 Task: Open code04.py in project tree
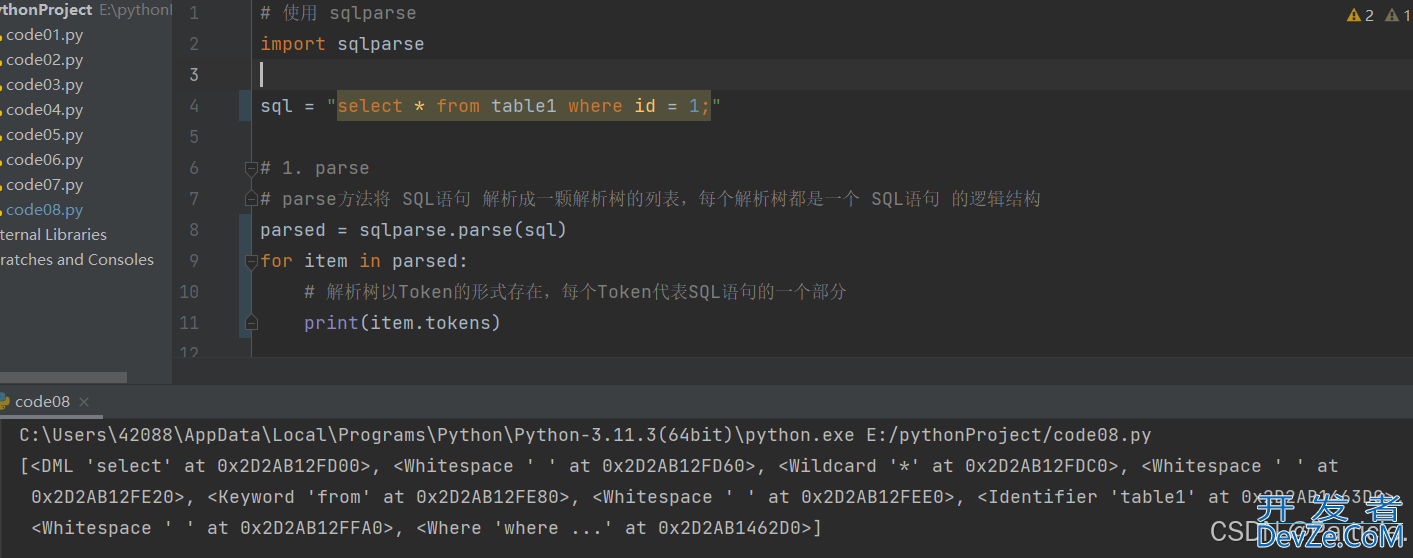pos(43,110)
